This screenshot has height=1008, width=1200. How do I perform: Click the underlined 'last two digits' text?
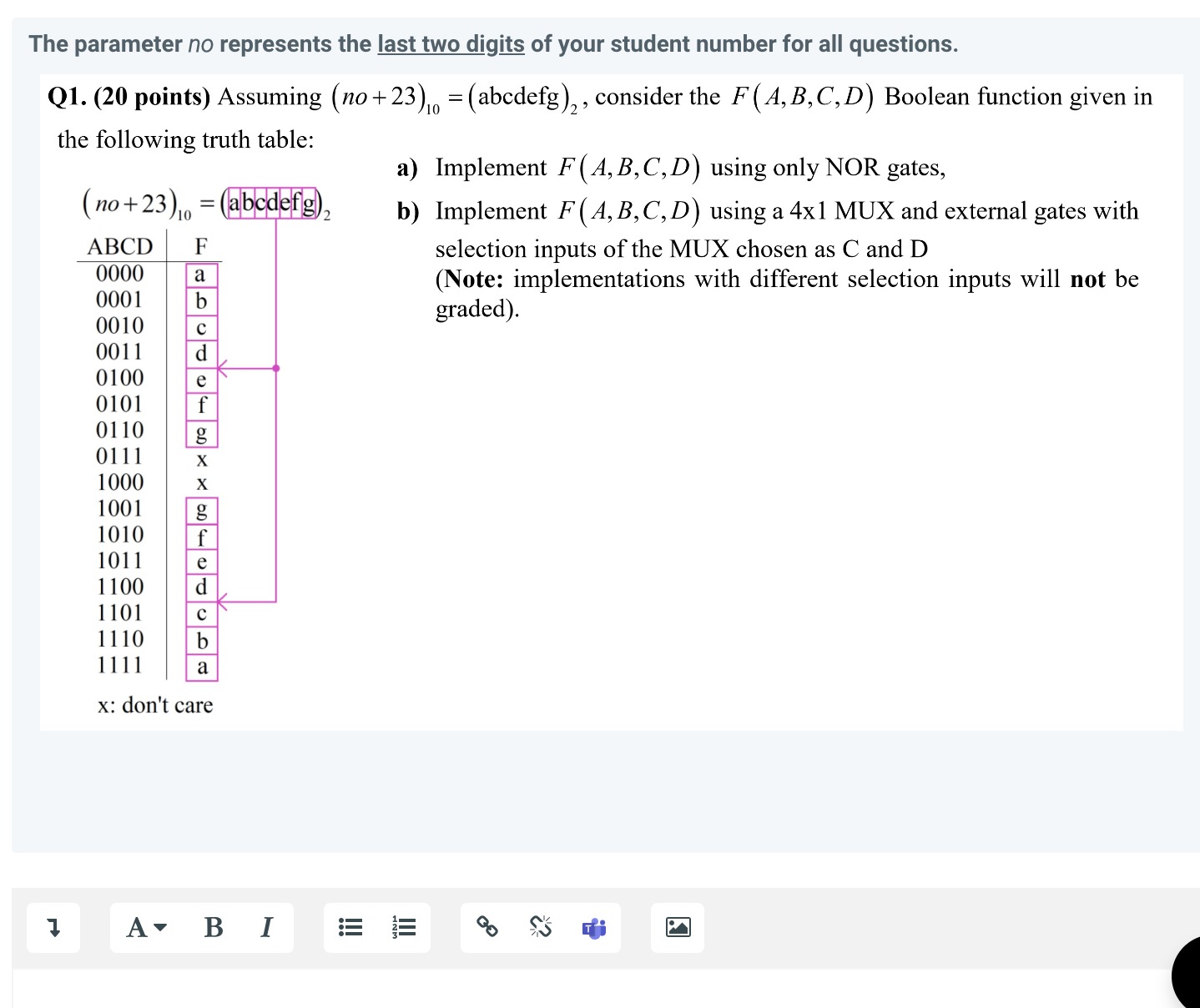pos(450,43)
